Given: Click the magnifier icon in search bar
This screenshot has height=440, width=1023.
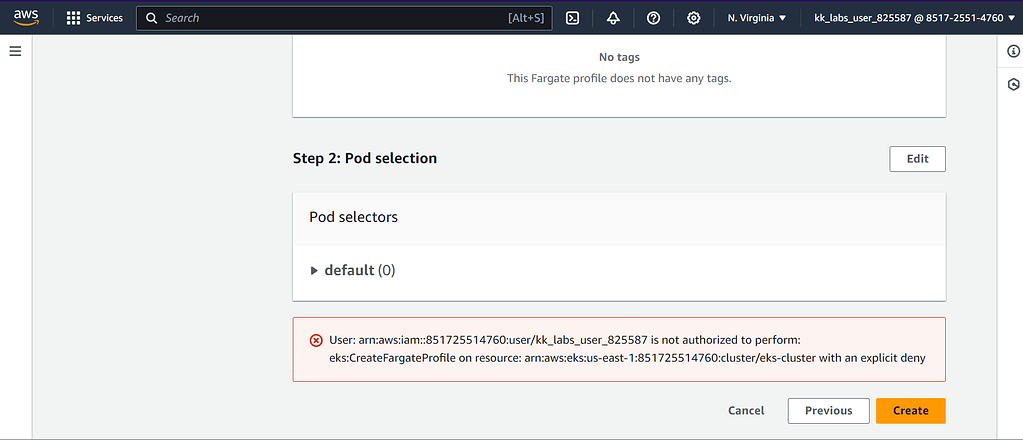Looking at the screenshot, I should pos(151,18).
